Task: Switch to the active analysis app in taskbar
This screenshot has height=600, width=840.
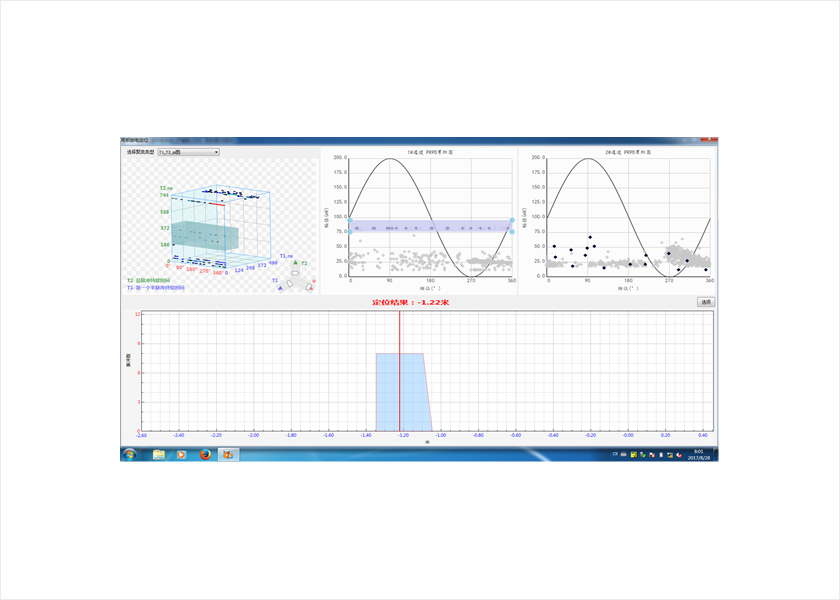Action: [x=229, y=454]
